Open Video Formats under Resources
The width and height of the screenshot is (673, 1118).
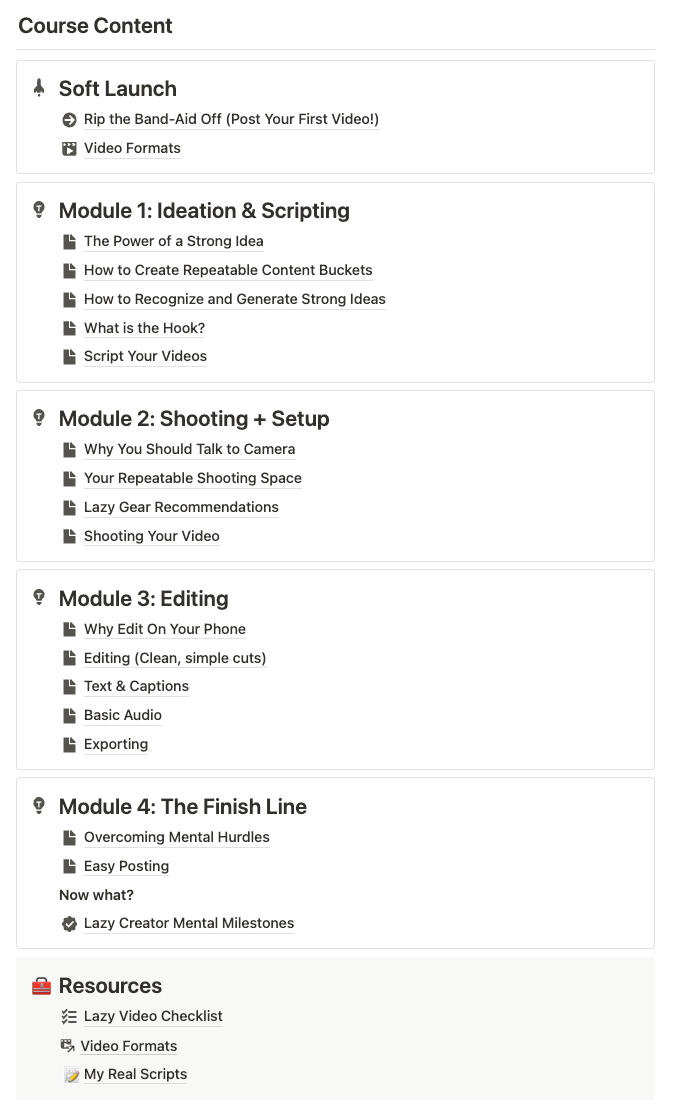tap(128, 1046)
